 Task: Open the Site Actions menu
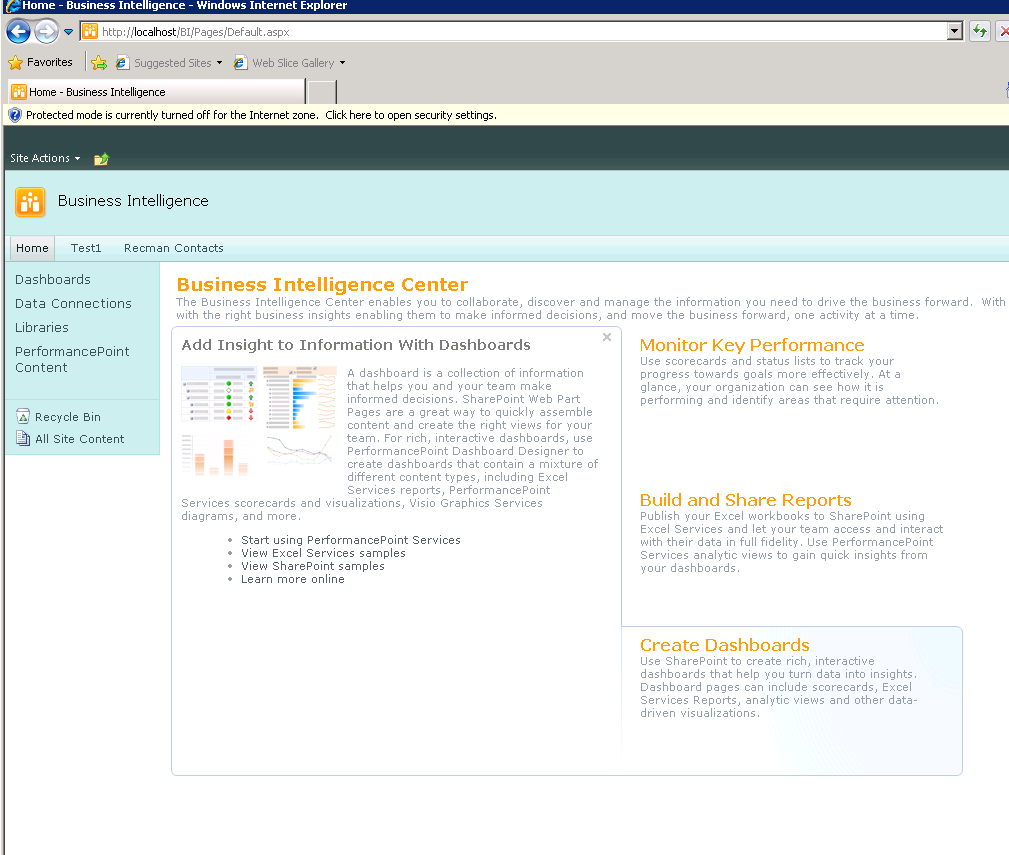[45, 158]
